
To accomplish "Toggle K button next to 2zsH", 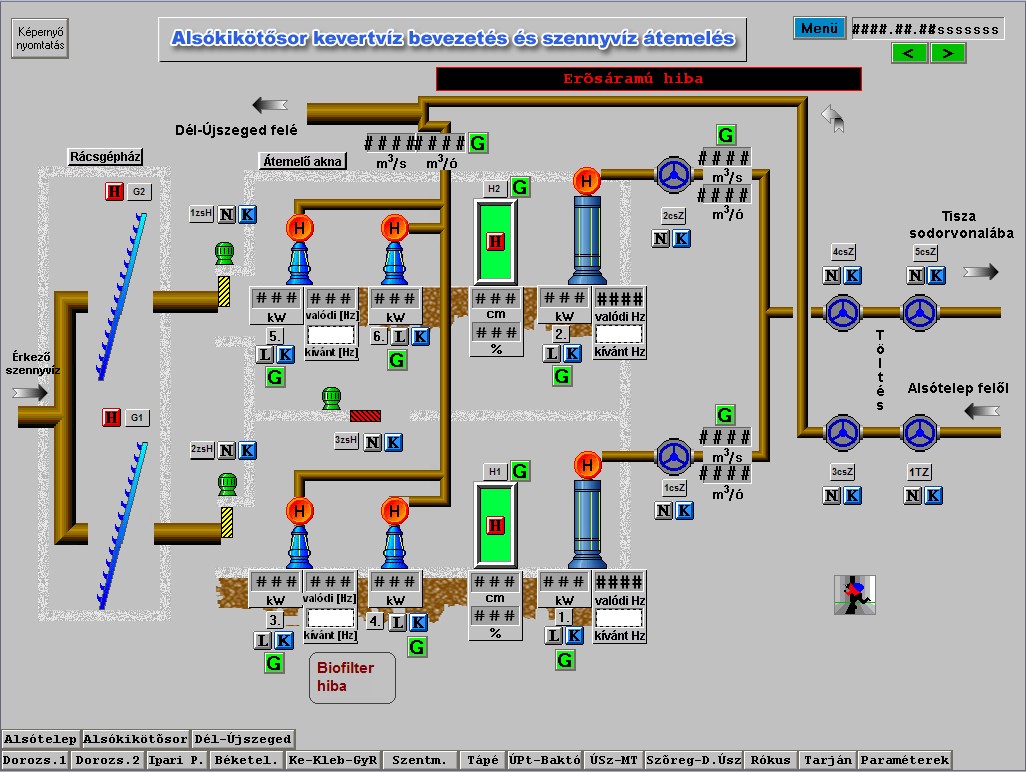I will [247, 450].
